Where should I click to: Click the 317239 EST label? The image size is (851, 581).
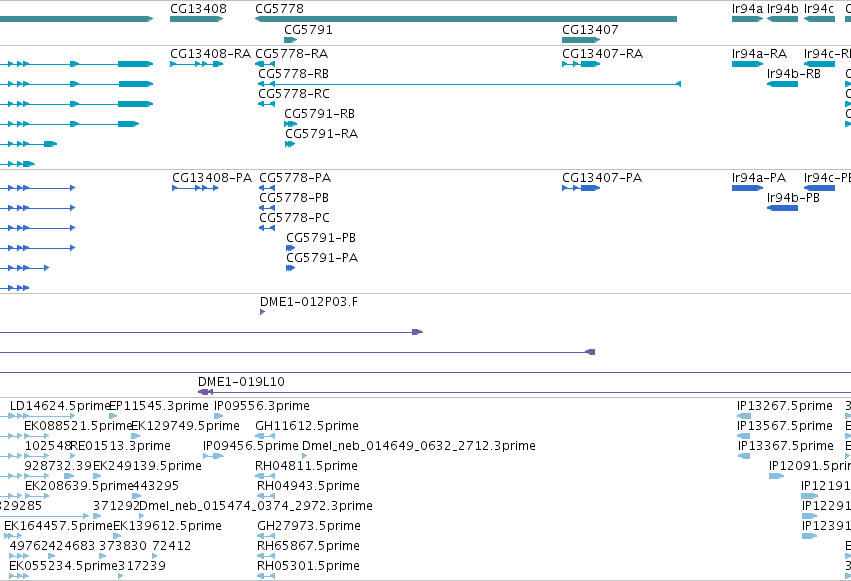(142, 566)
